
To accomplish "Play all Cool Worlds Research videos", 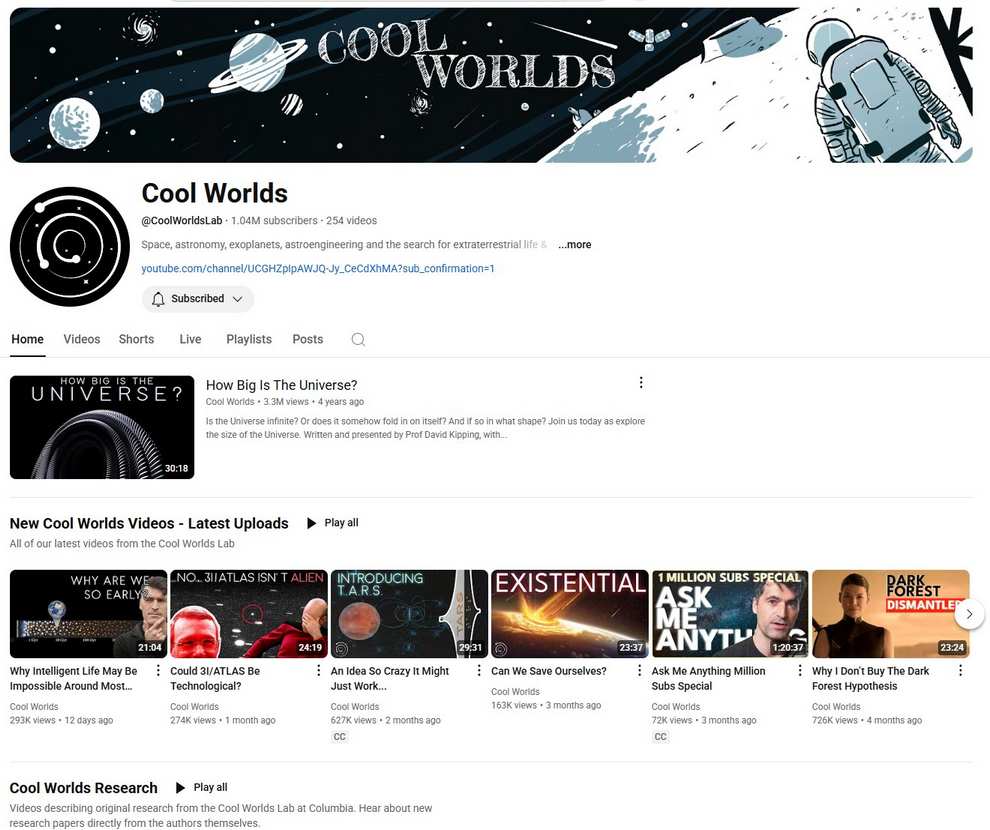I will (201, 788).
